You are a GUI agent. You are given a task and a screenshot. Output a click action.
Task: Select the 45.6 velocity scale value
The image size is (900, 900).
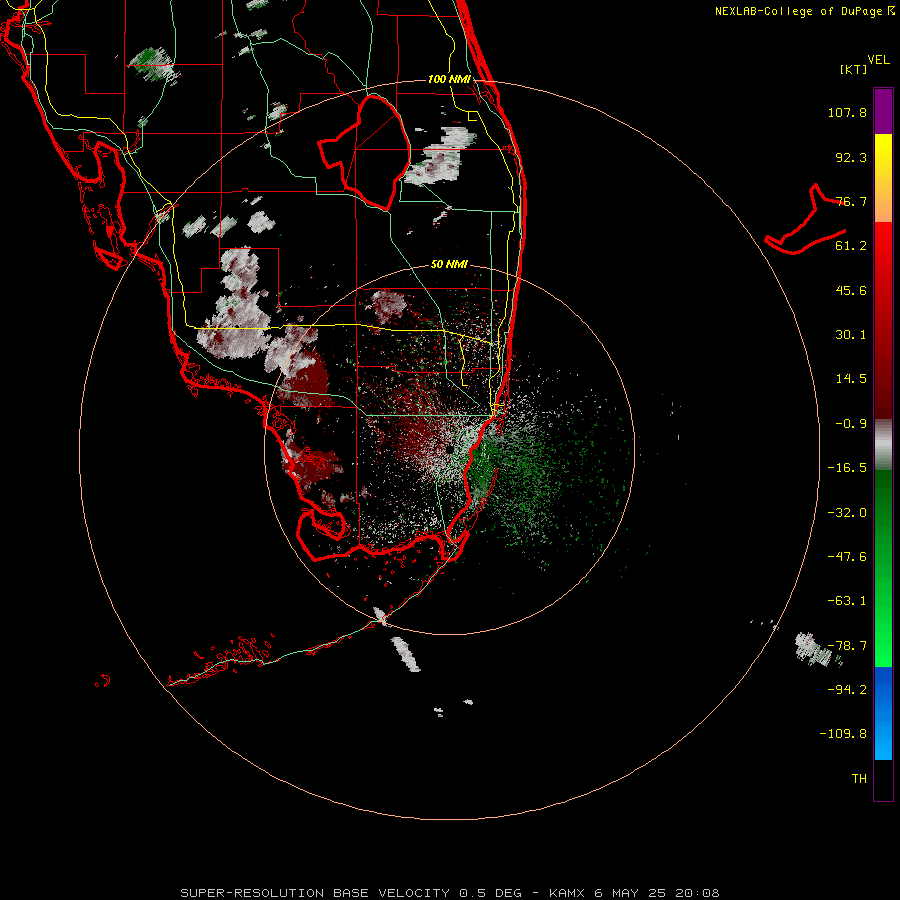click(851, 290)
